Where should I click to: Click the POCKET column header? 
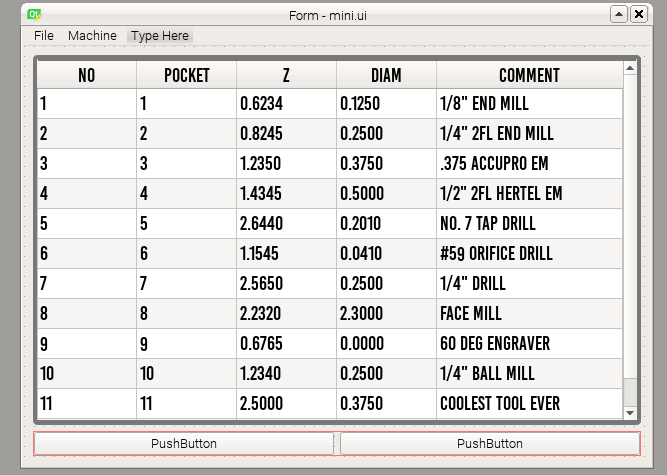186,75
